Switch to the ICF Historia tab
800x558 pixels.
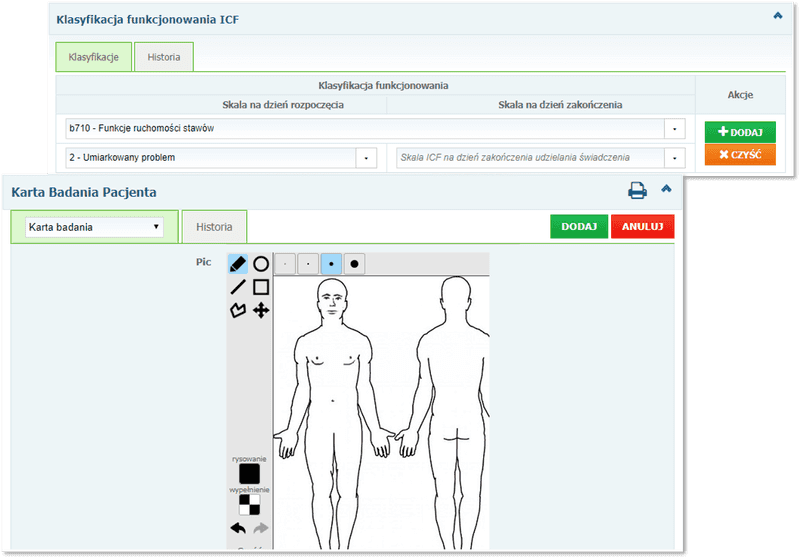(x=164, y=57)
